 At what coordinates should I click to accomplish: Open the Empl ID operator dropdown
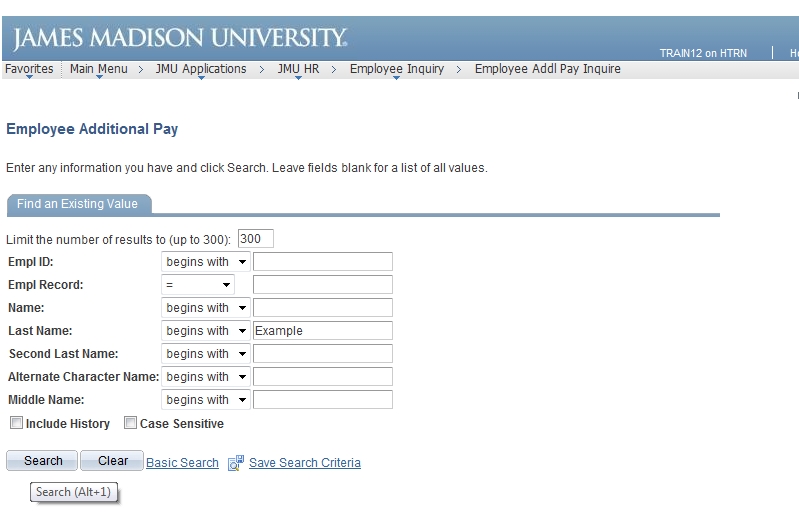click(x=205, y=262)
